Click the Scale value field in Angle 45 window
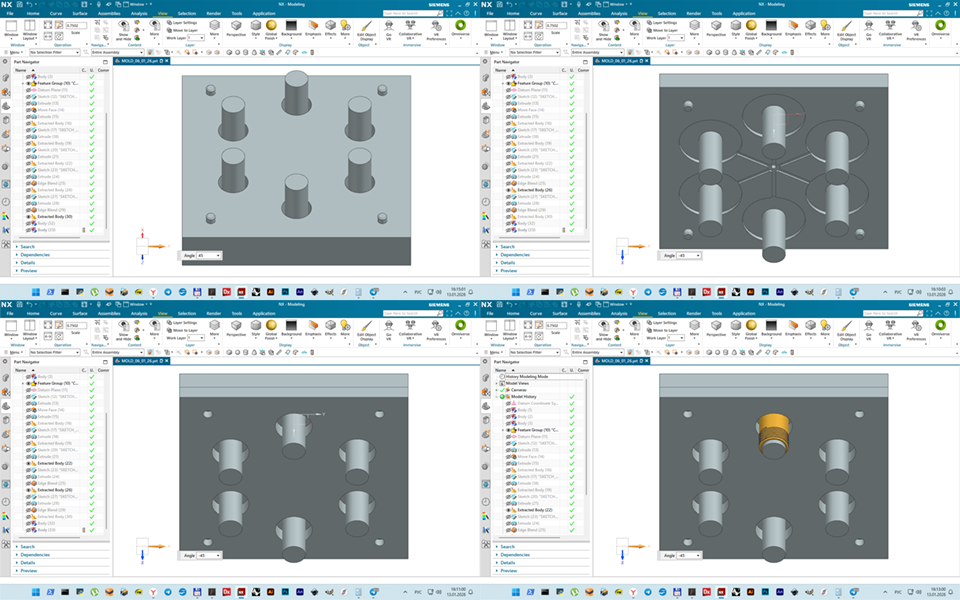960x600 pixels. 76,26
